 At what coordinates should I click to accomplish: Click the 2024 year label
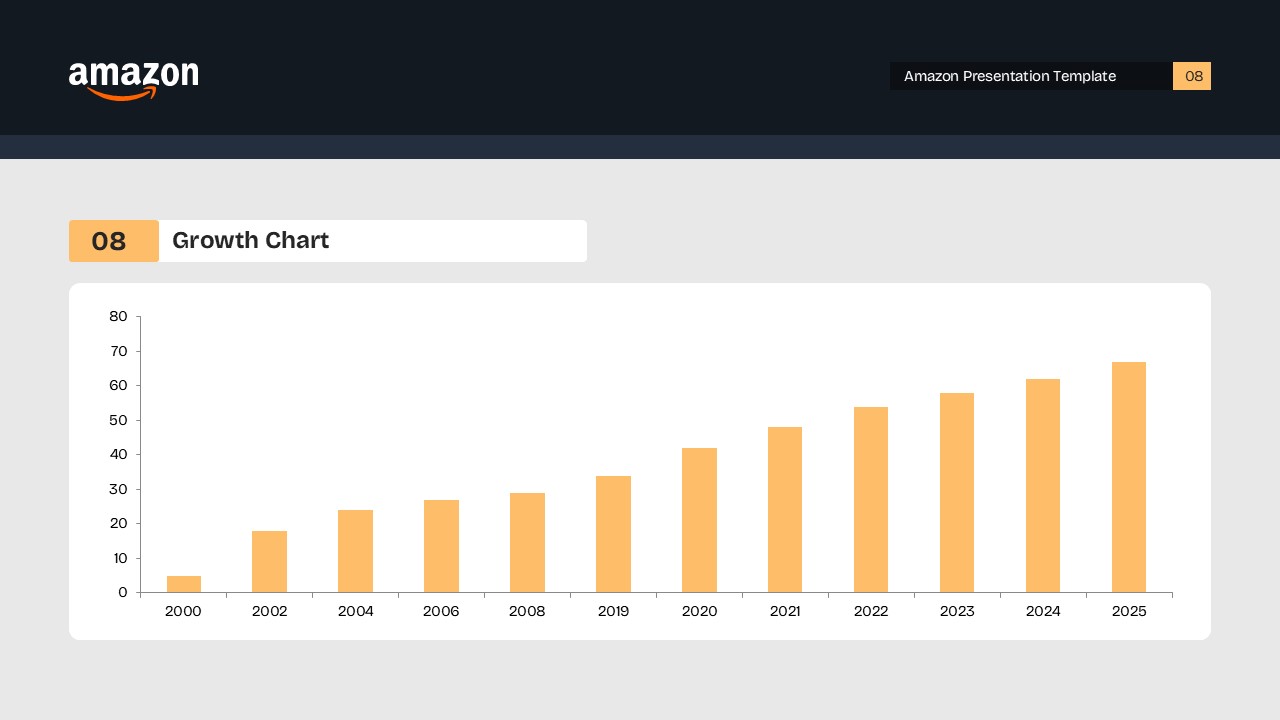pyautogui.click(x=1043, y=611)
